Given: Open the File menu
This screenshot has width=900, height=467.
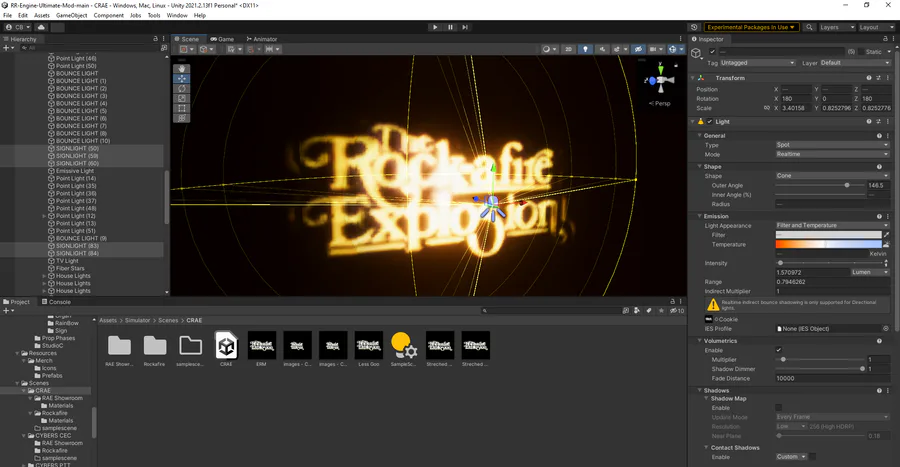Looking at the screenshot, I should pyautogui.click(x=7, y=15).
